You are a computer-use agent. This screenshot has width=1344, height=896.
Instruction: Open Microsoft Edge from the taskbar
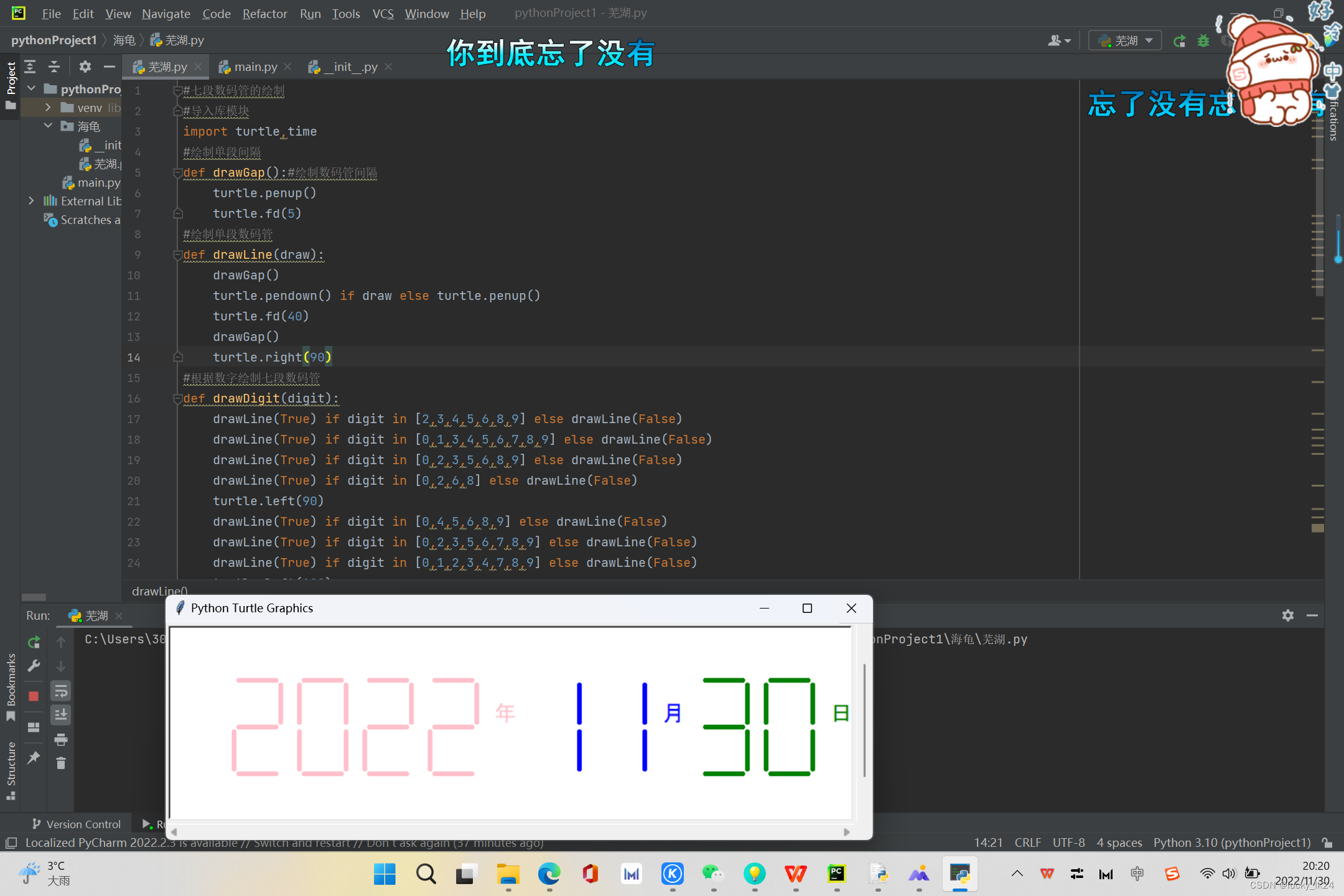pyautogui.click(x=549, y=874)
